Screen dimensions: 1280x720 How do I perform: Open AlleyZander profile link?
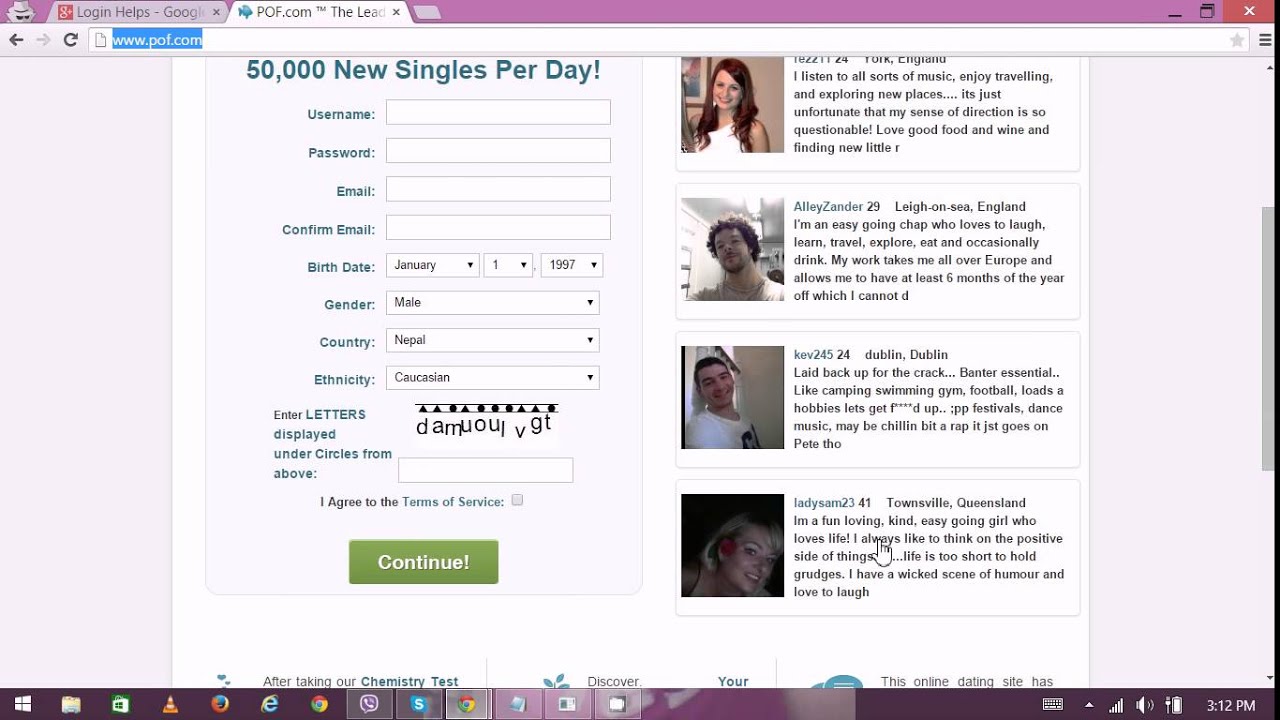click(x=828, y=207)
